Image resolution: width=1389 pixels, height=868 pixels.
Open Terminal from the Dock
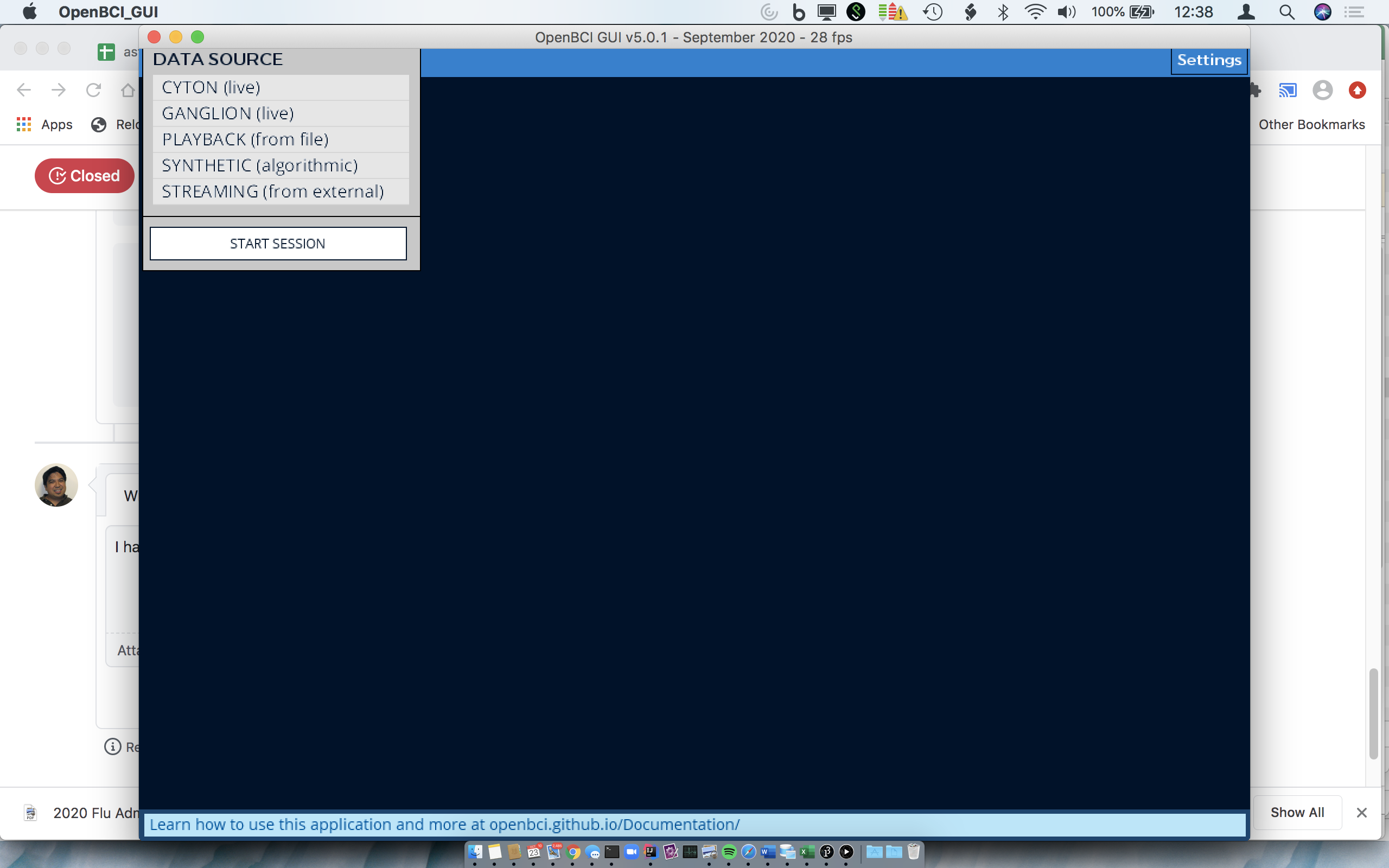612,852
